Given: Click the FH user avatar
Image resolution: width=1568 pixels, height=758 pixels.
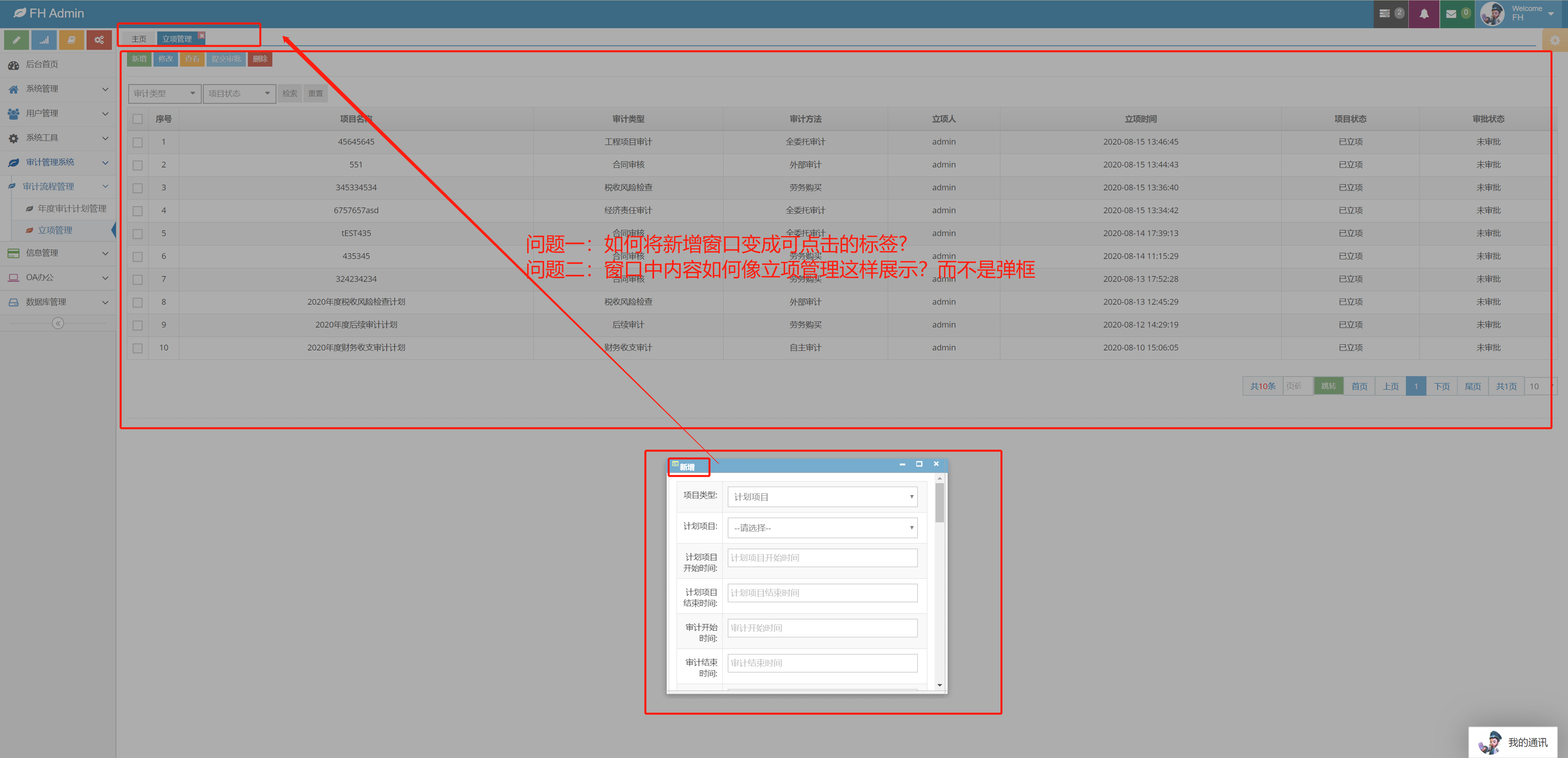Looking at the screenshot, I should 1492,13.
